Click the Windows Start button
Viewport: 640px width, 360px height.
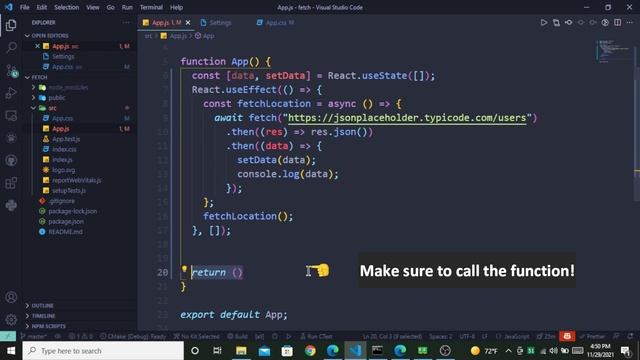[x=11, y=351]
